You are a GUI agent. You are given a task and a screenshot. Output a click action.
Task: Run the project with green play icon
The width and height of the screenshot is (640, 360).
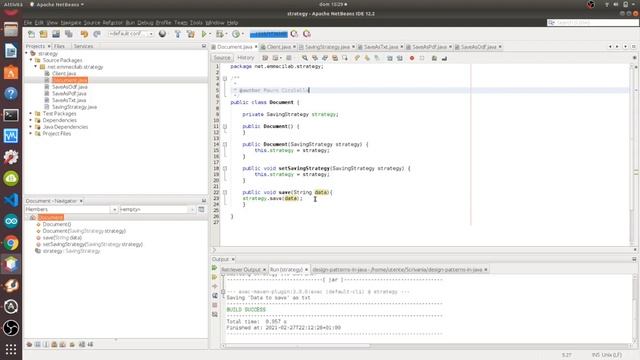(x=204, y=34)
